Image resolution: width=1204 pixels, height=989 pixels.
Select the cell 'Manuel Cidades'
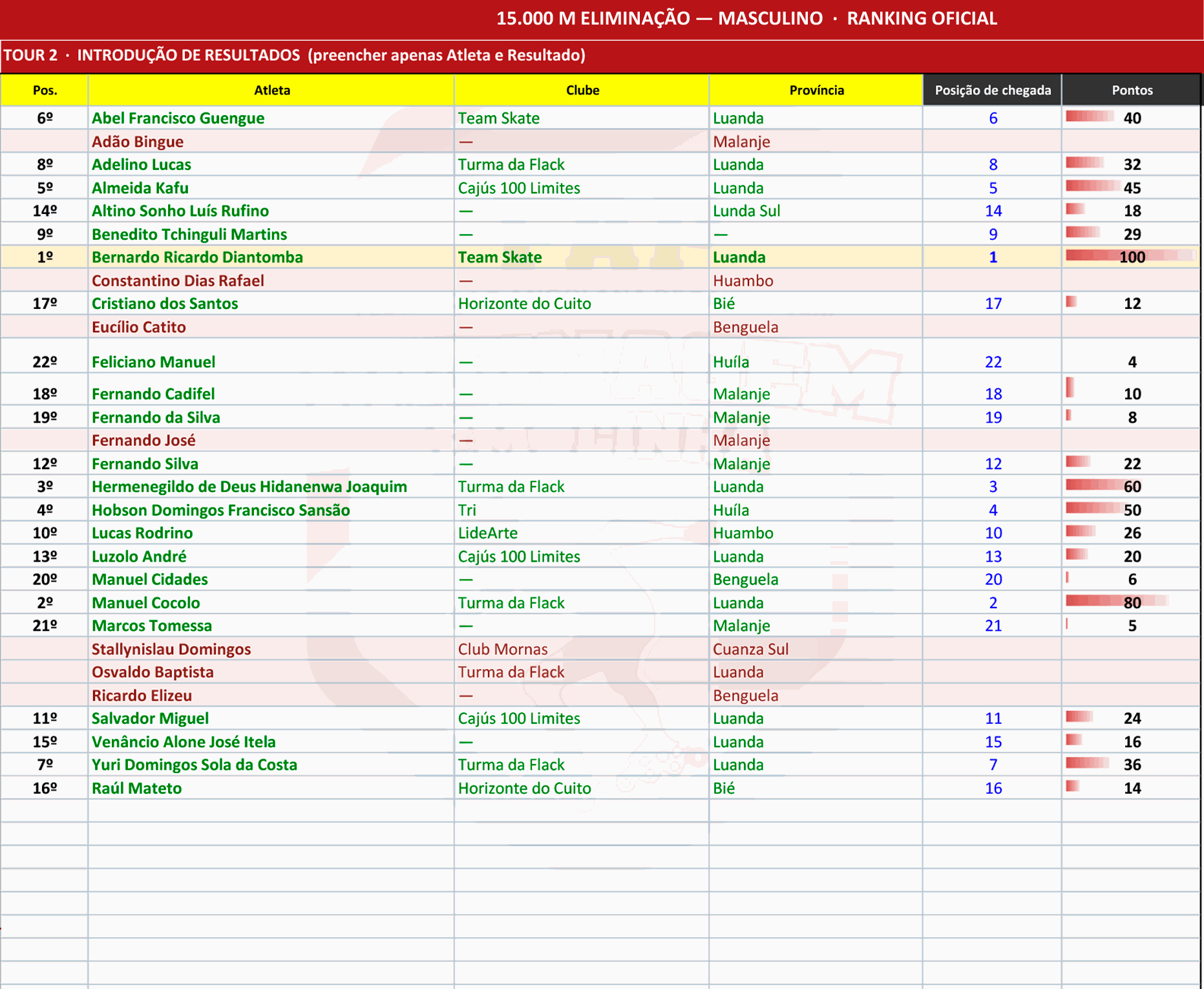pos(271,579)
